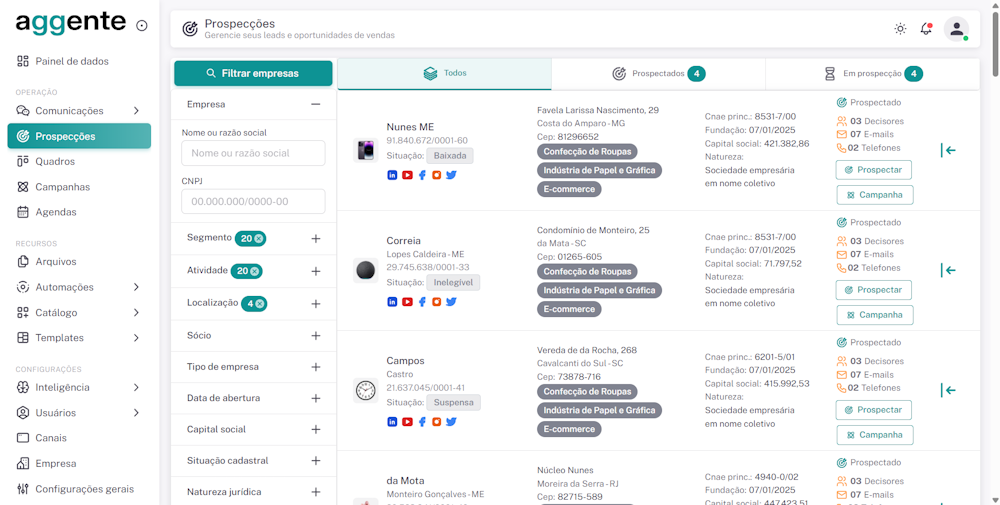Open Instagram icon for Nunes ME
The image size is (1000, 505).
tap(436, 175)
